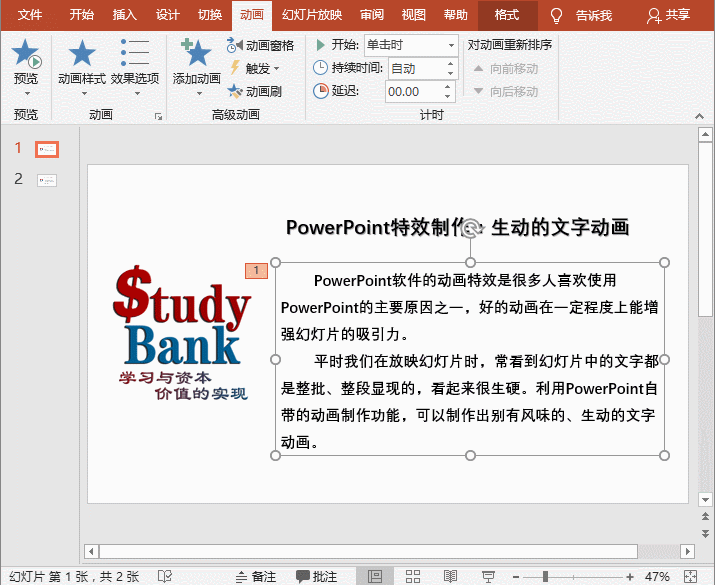This screenshot has width=715, height=585.
Task: Click the Share (共享) button
Action: point(668,16)
